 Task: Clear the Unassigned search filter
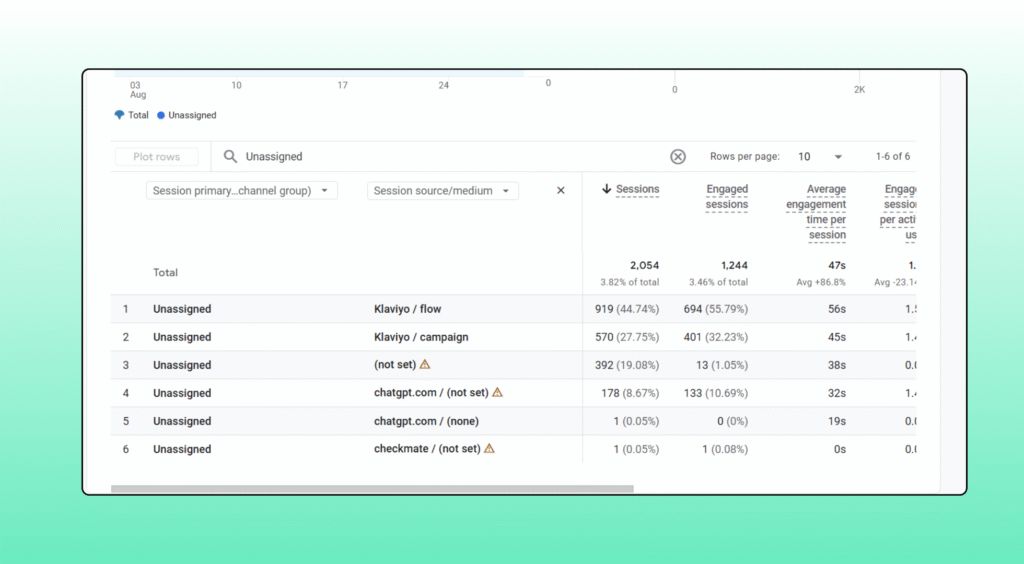tap(678, 157)
